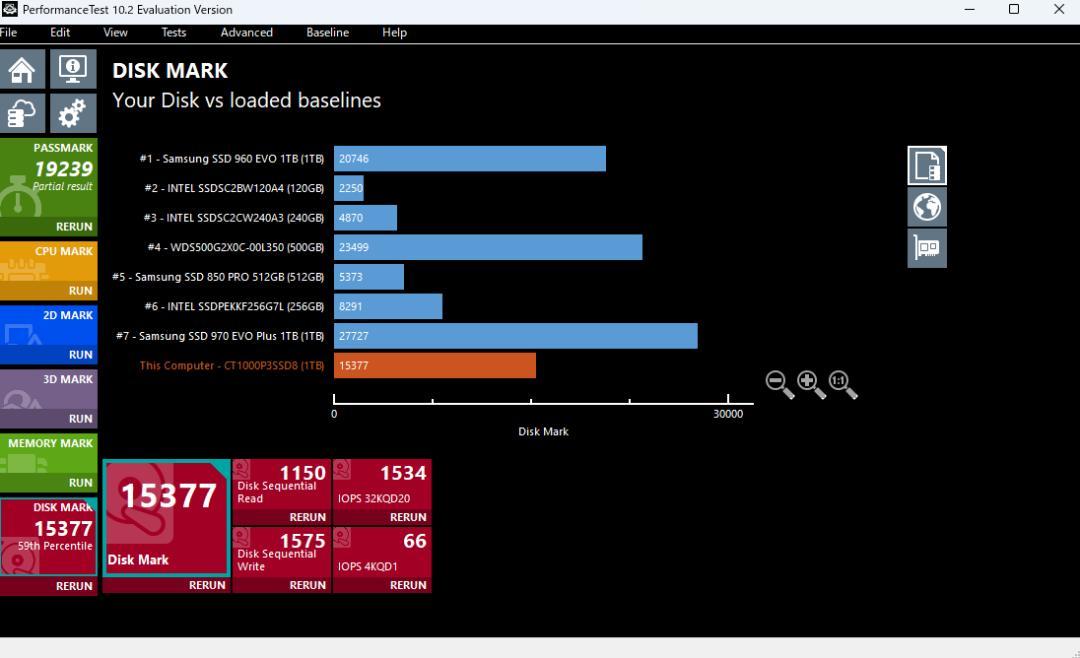
Task: Click the hardware card icon on right
Action: [927, 248]
